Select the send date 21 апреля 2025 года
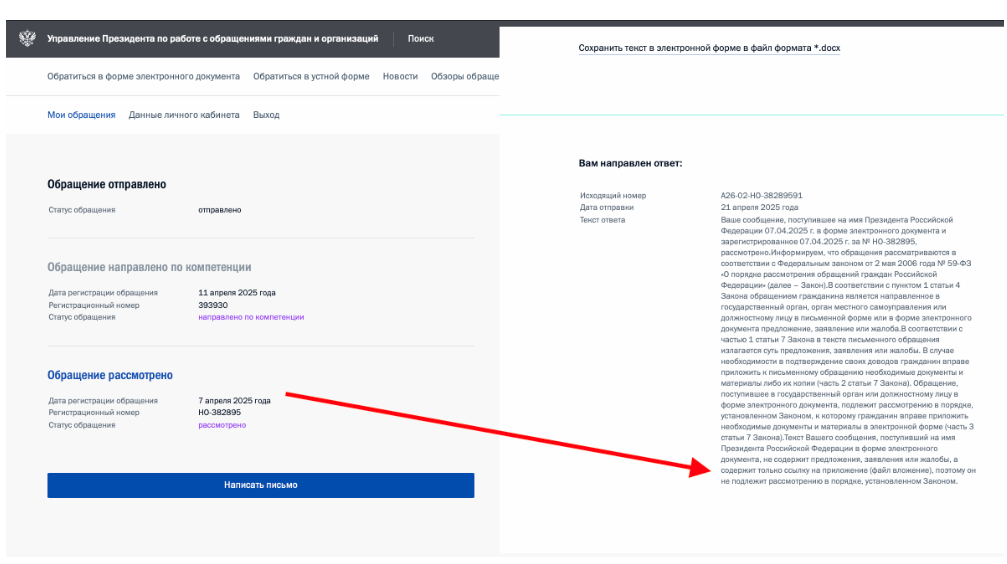1007x564 pixels. (x=759, y=207)
